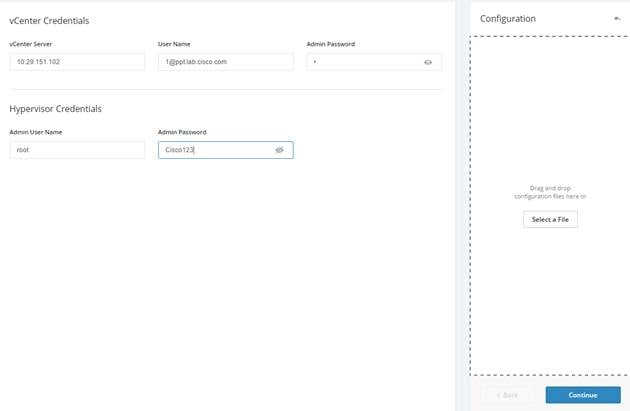630x411 pixels.
Task: Click the Admin User Name label
Action: tap(36, 132)
